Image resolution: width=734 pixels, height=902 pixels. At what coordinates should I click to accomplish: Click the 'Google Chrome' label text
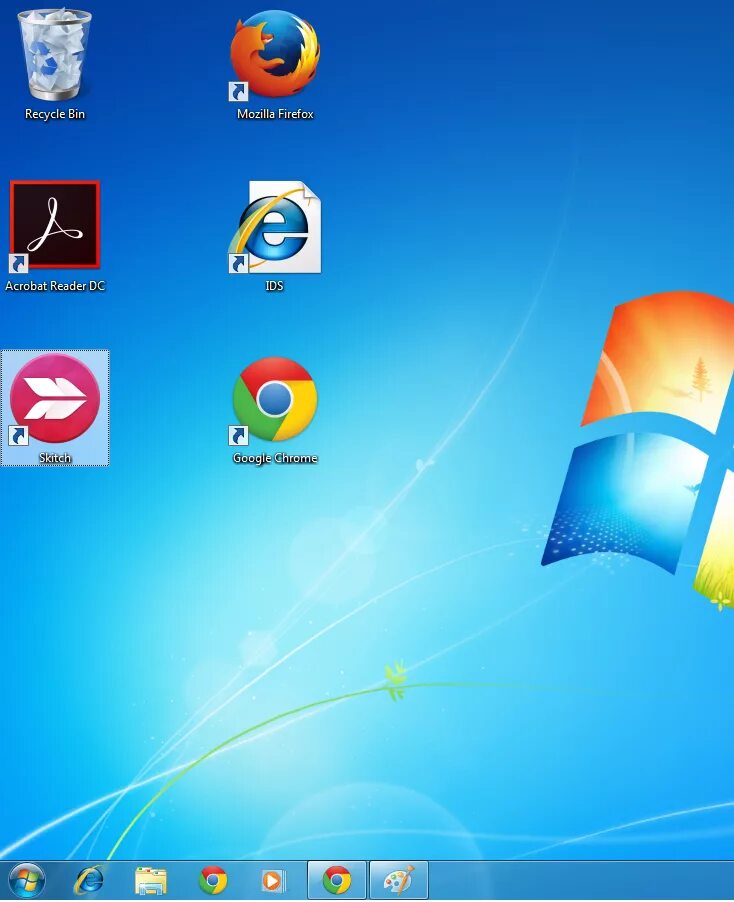coord(275,458)
